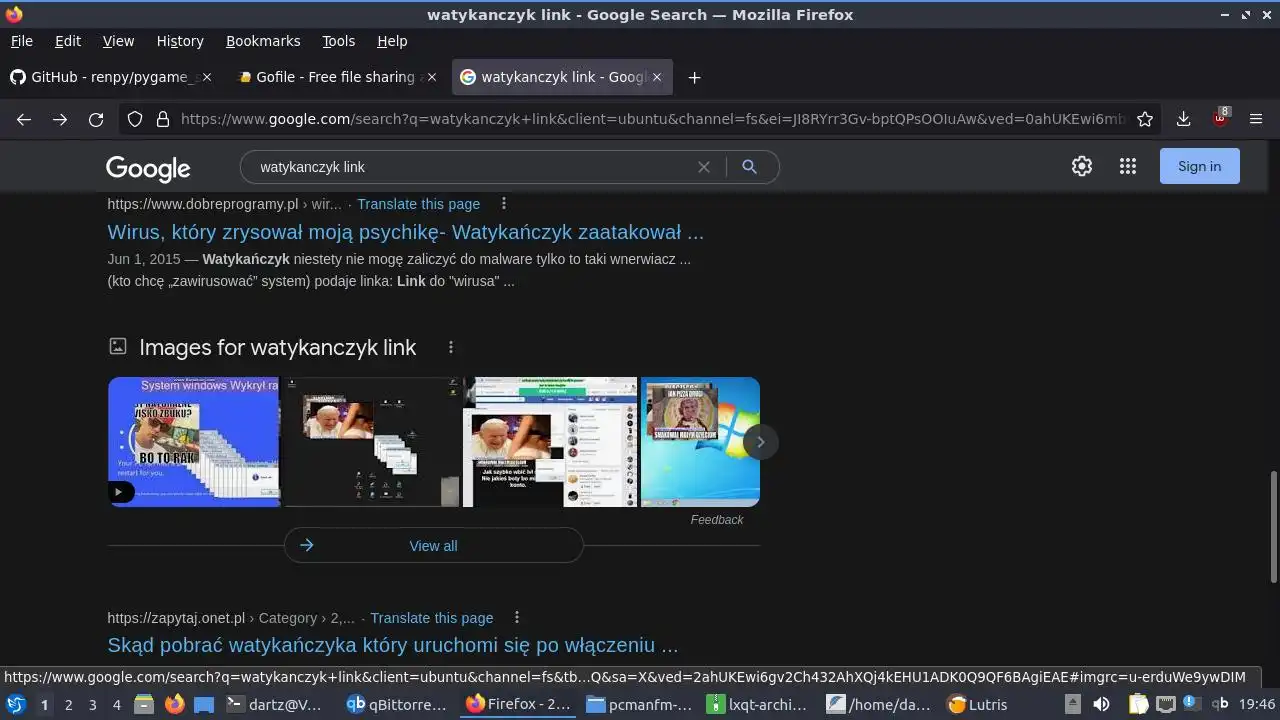Screen dimensions: 1280x720
Task: Open the qBittorrent taskbar window
Action: point(399,704)
